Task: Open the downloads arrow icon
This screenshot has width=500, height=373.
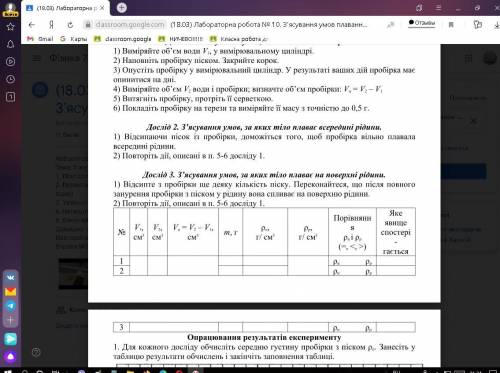Action: pyautogui.click(x=497, y=25)
